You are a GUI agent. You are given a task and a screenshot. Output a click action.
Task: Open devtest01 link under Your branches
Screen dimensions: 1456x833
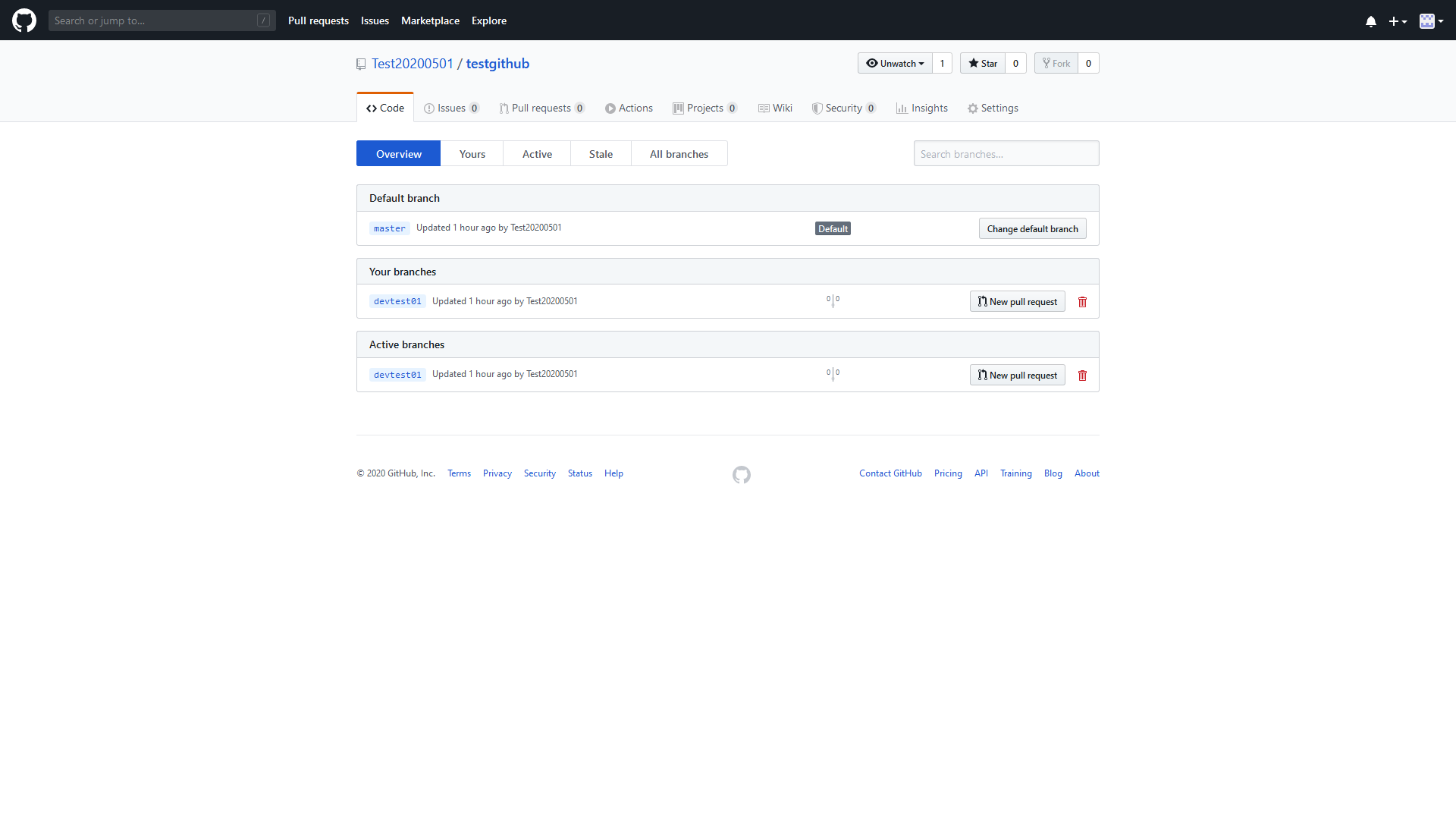[x=397, y=301]
